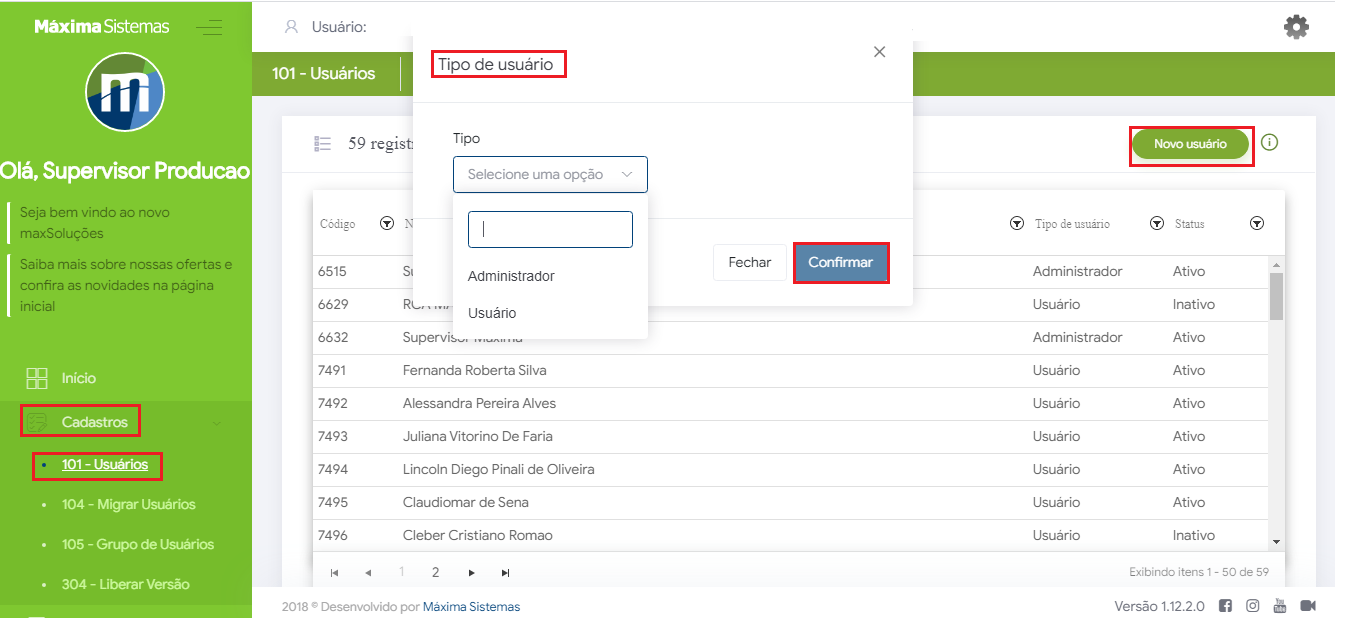Screen dimensions: 1349x620
Task: Click the Máxima Sistemas round logo
Action: pos(125,93)
